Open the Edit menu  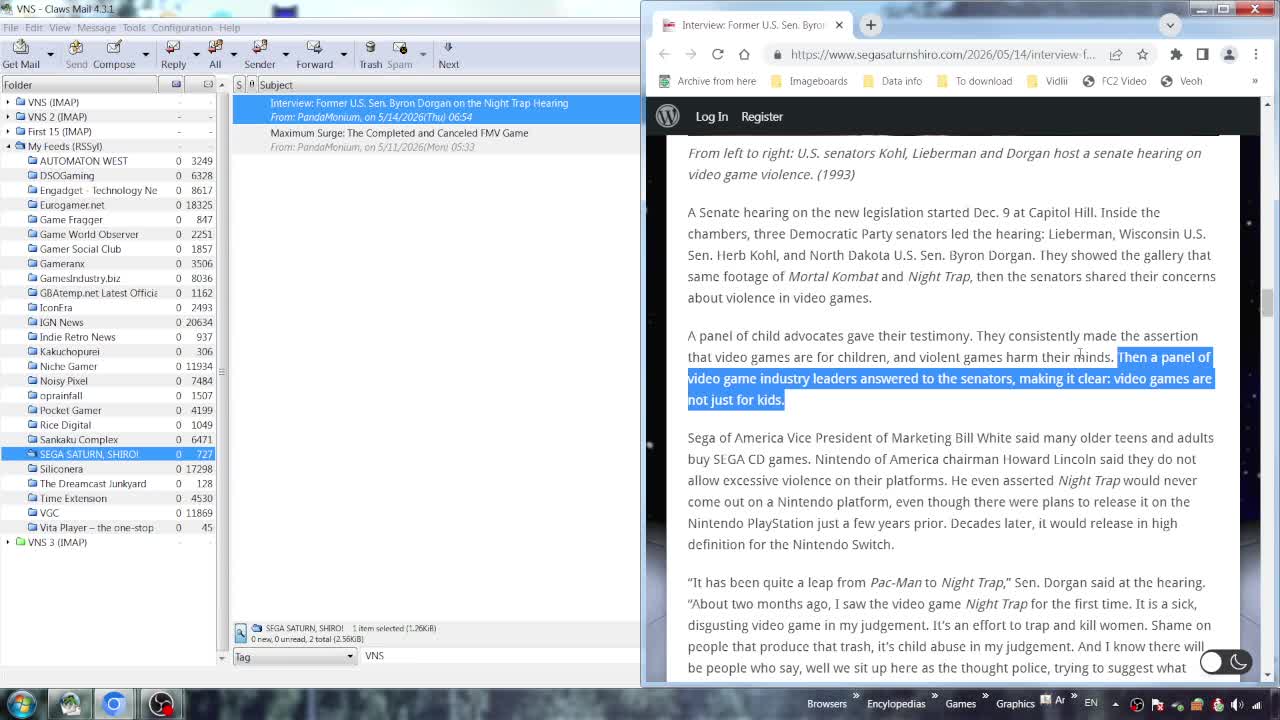(x=34, y=28)
